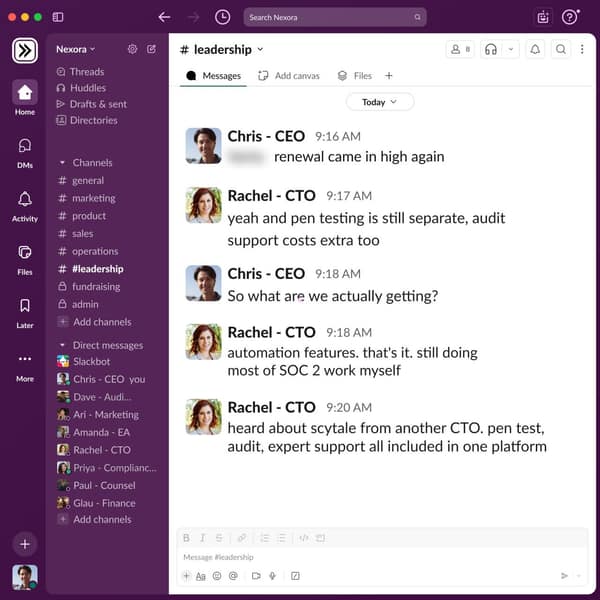Screen dimensions: 600x600
Task: Click the new message compose icon
Action: tap(152, 49)
